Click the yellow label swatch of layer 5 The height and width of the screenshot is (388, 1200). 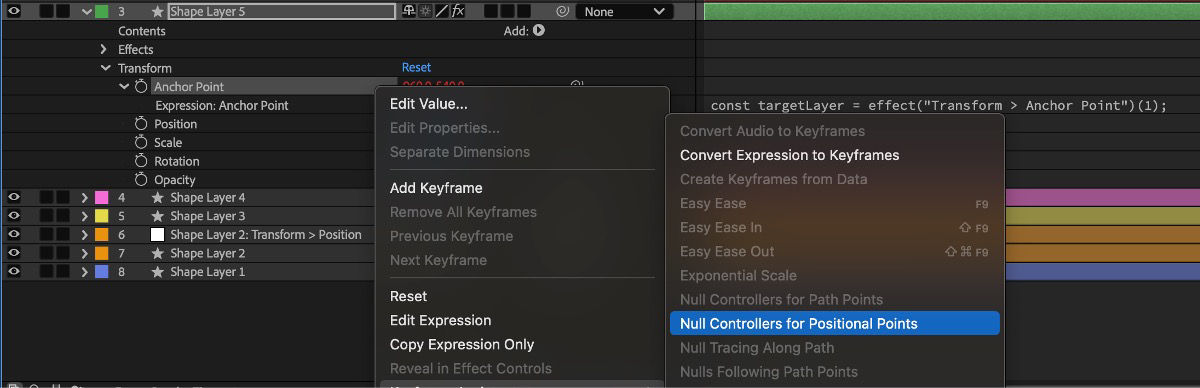[101, 216]
